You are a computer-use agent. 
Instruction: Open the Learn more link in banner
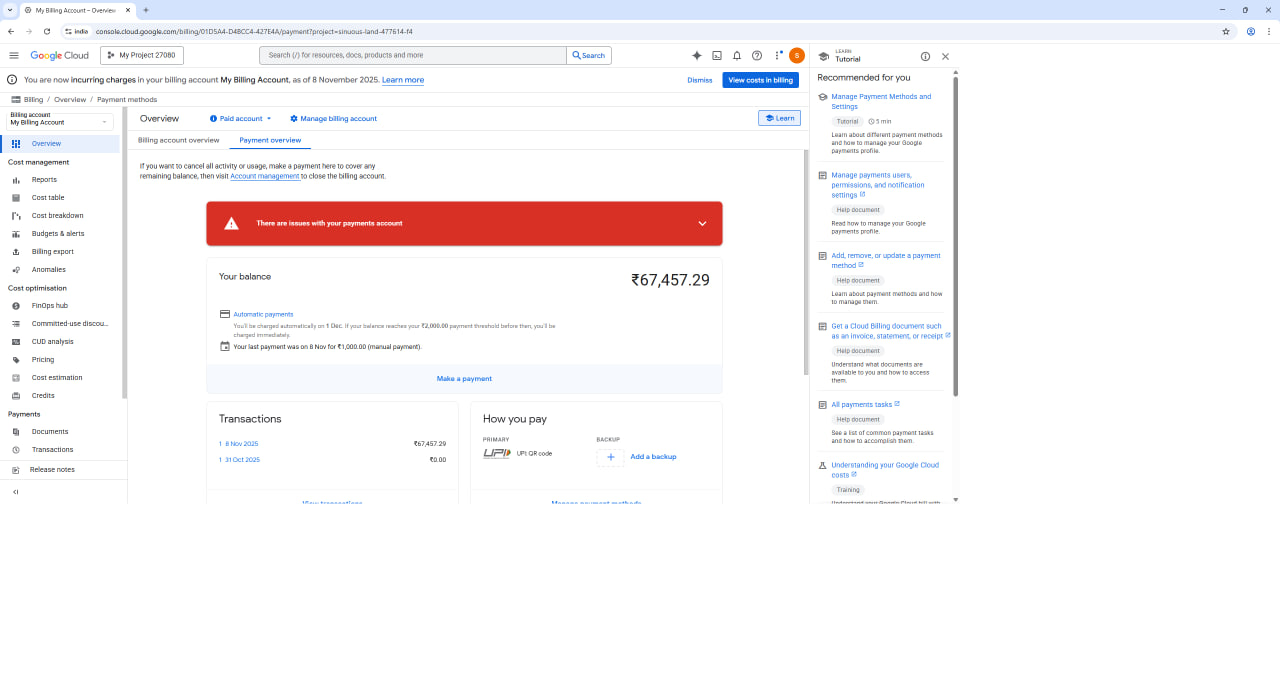pyautogui.click(x=403, y=80)
